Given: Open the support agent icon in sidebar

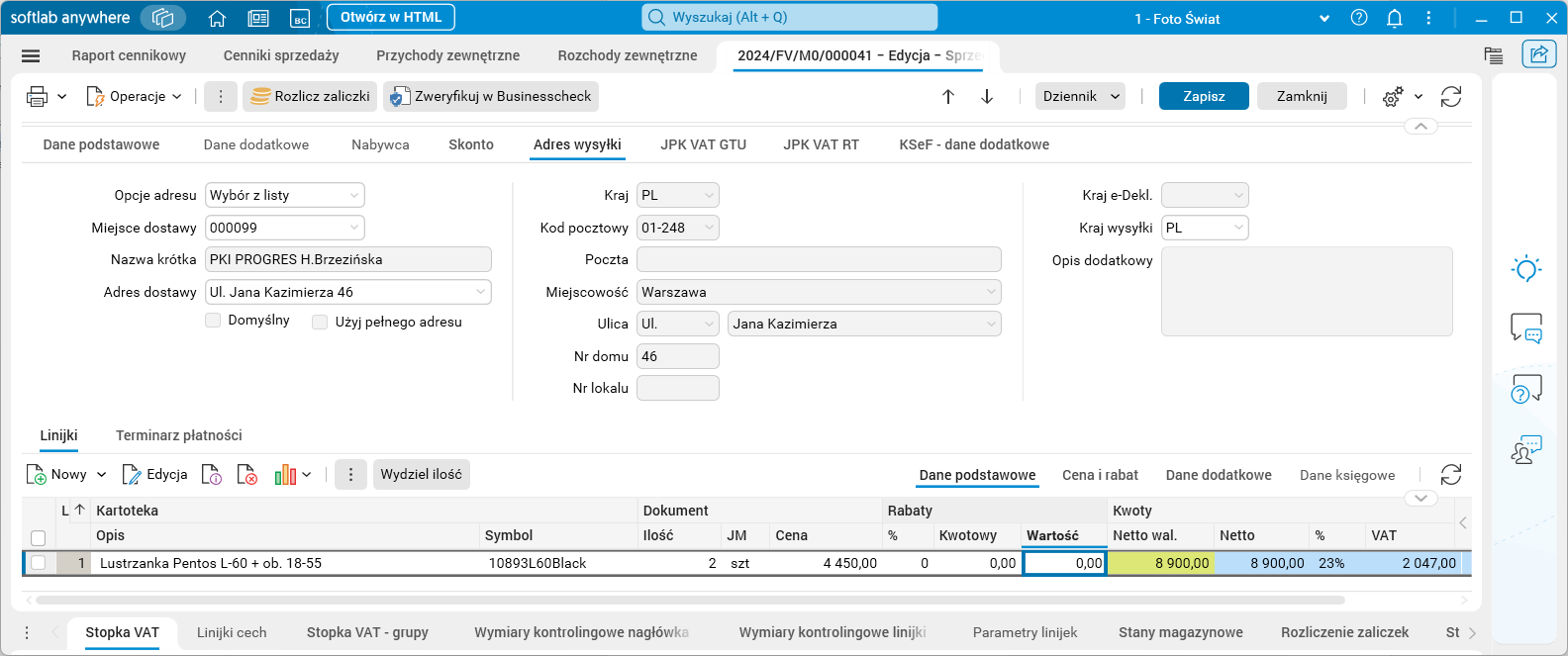Looking at the screenshot, I should point(1526,450).
